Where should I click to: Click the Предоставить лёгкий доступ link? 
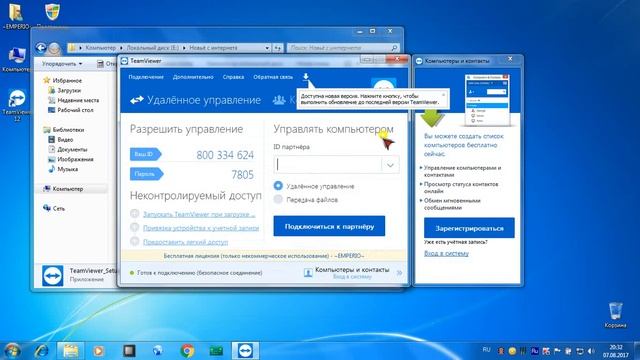tap(185, 242)
